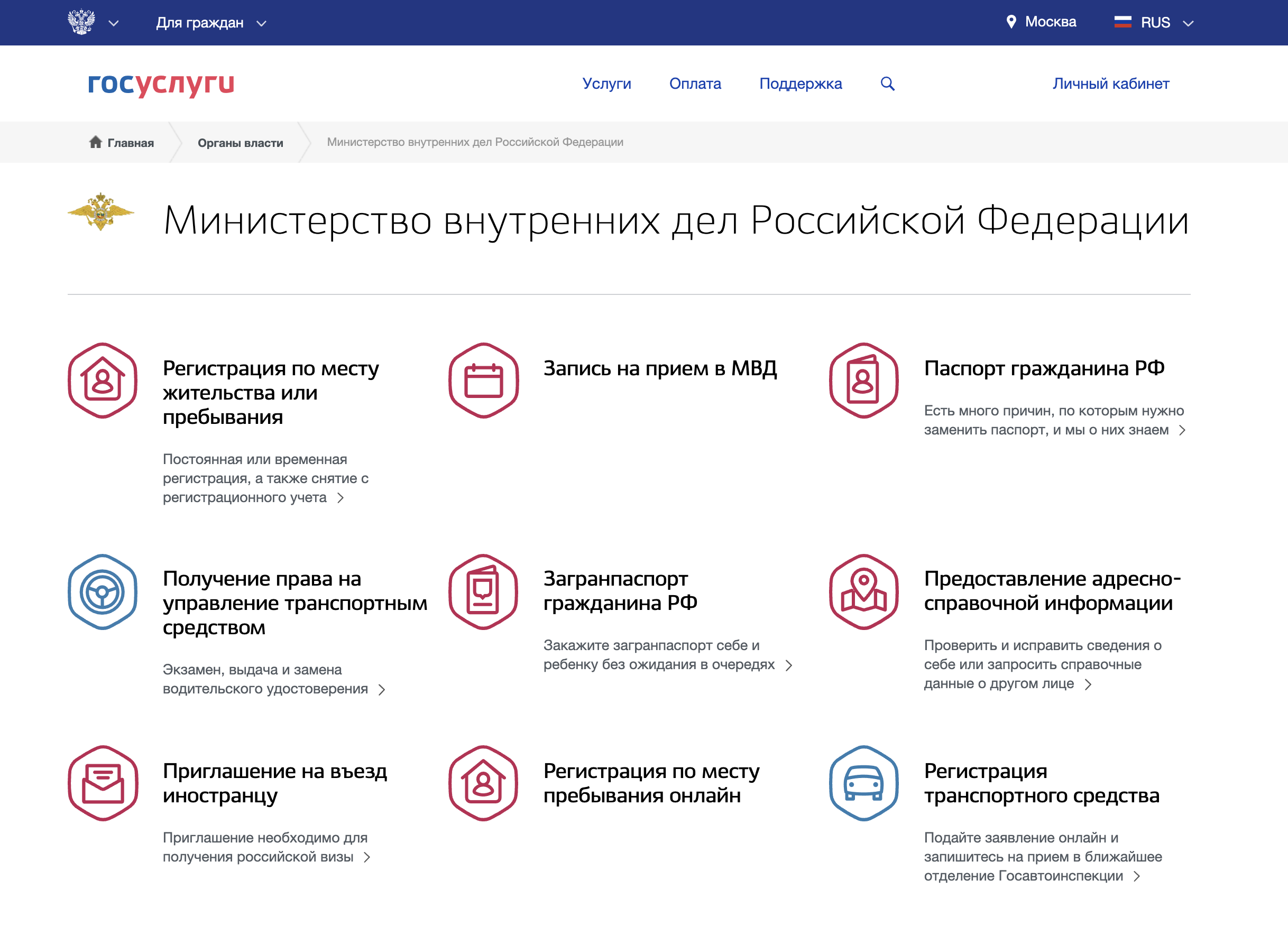Click the Russian flag icon
1288x926 pixels.
(x=1122, y=22)
